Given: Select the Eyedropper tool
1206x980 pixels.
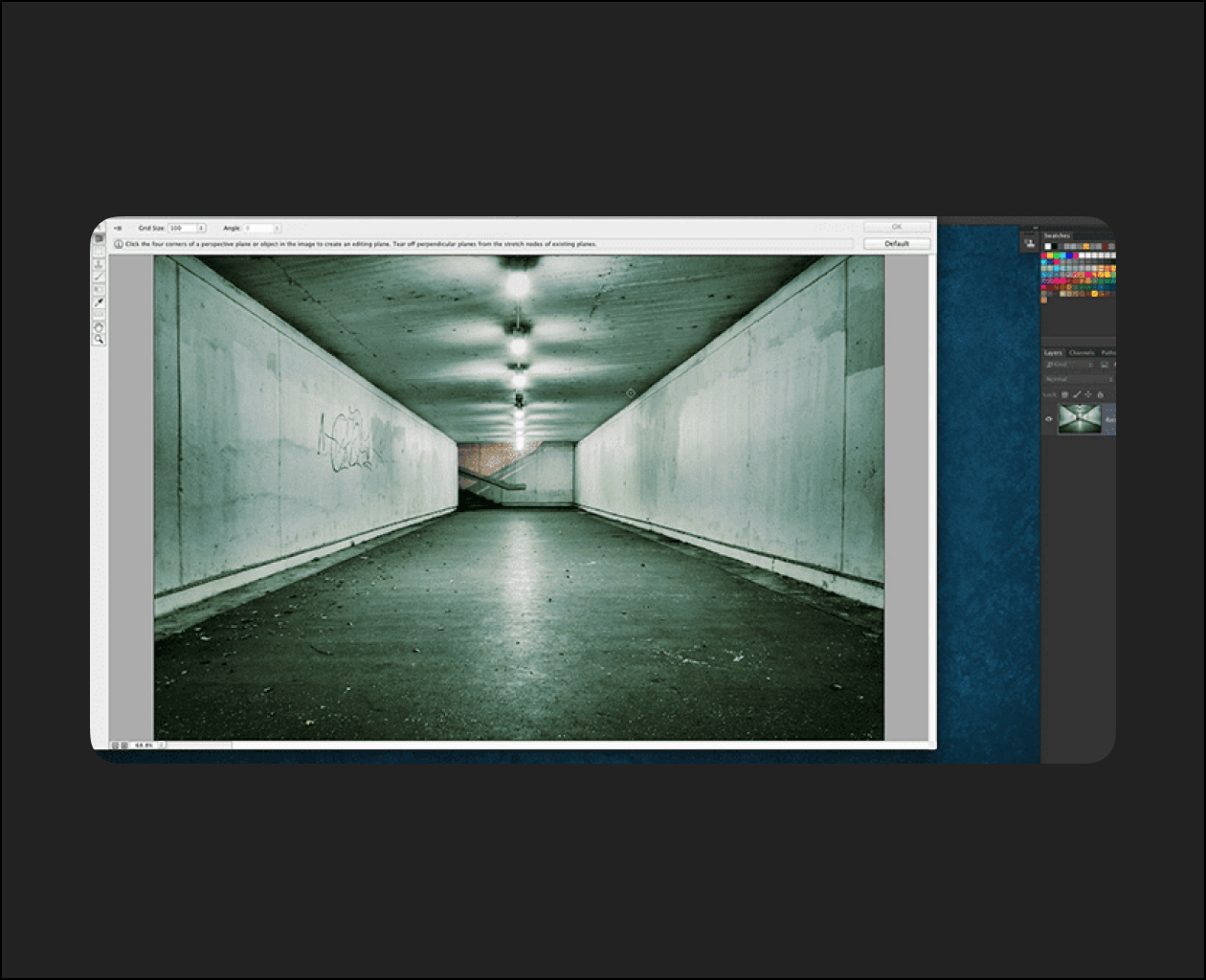Looking at the screenshot, I should pos(99,302).
